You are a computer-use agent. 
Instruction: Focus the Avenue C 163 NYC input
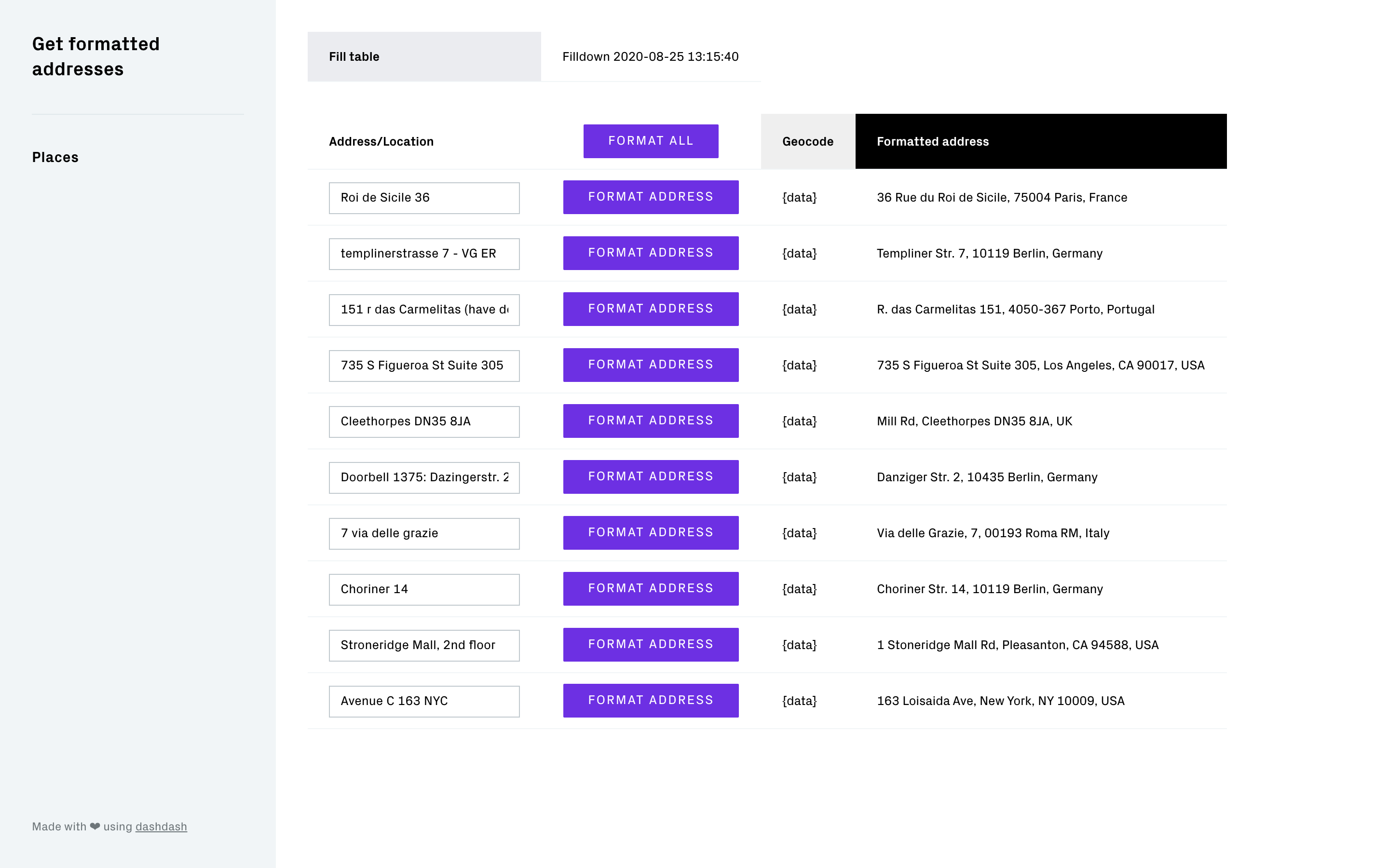(x=424, y=702)
